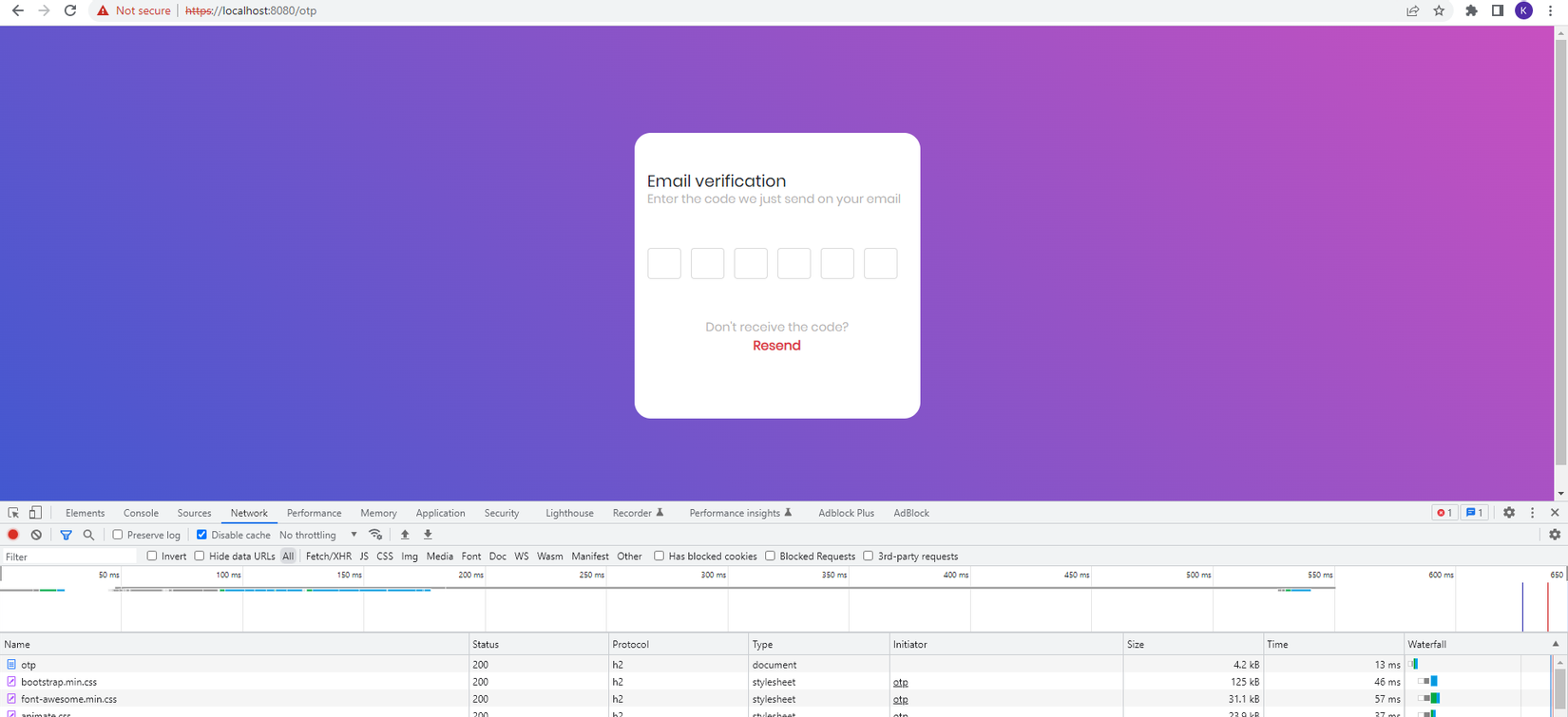Stop recording the network log

[x=13, y=535]
